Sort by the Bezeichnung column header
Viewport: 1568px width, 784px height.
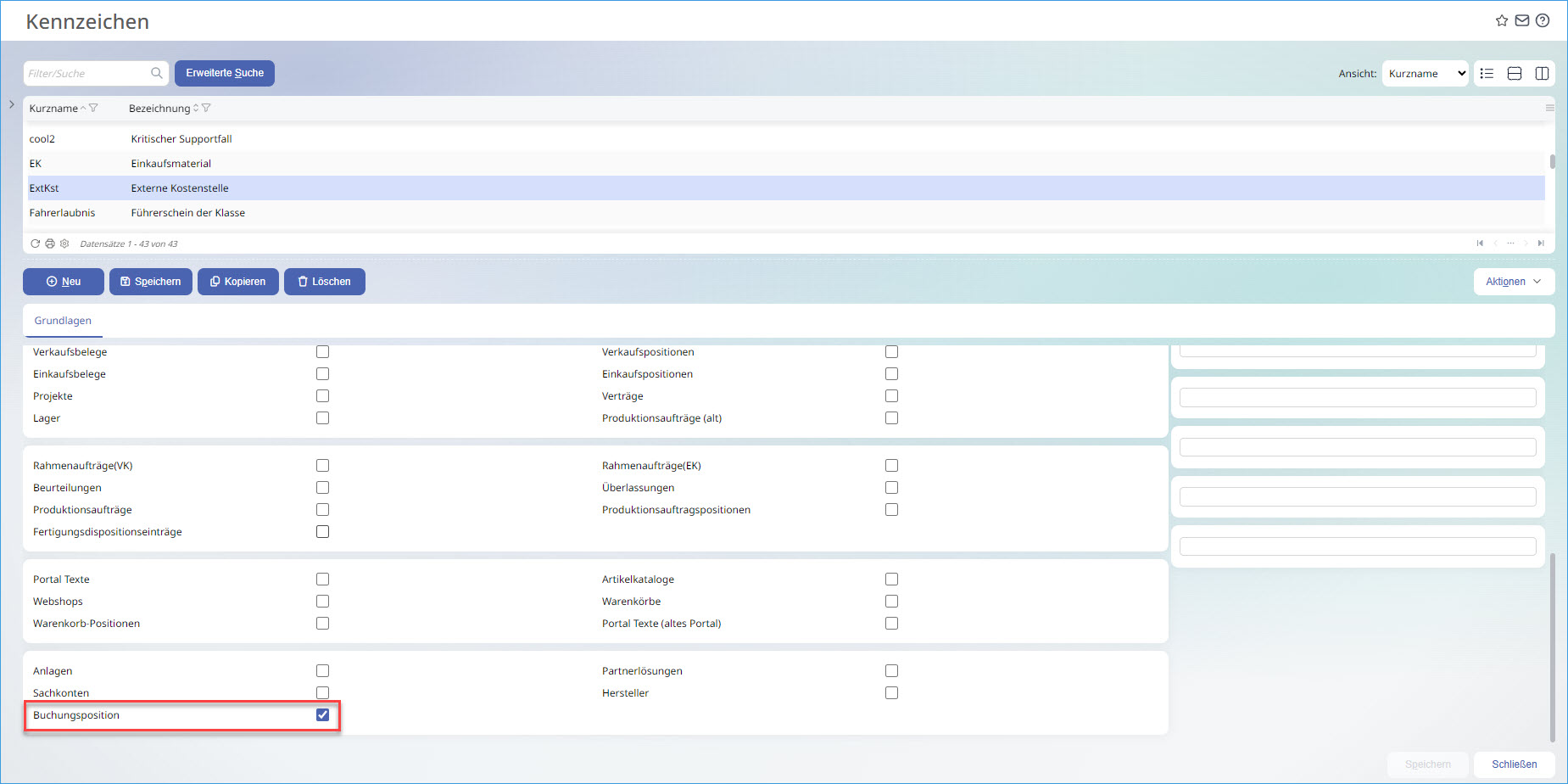(x=159, y=109)
